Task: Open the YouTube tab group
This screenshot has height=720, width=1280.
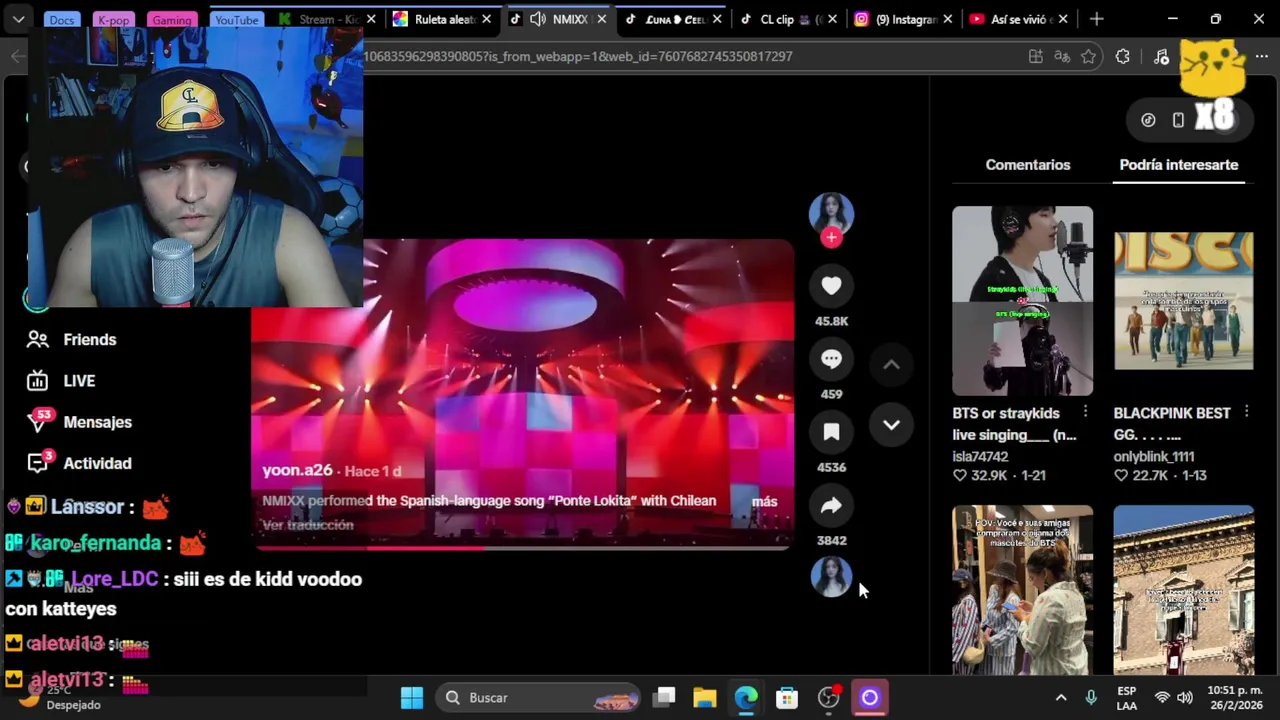Action: (237, 20)
